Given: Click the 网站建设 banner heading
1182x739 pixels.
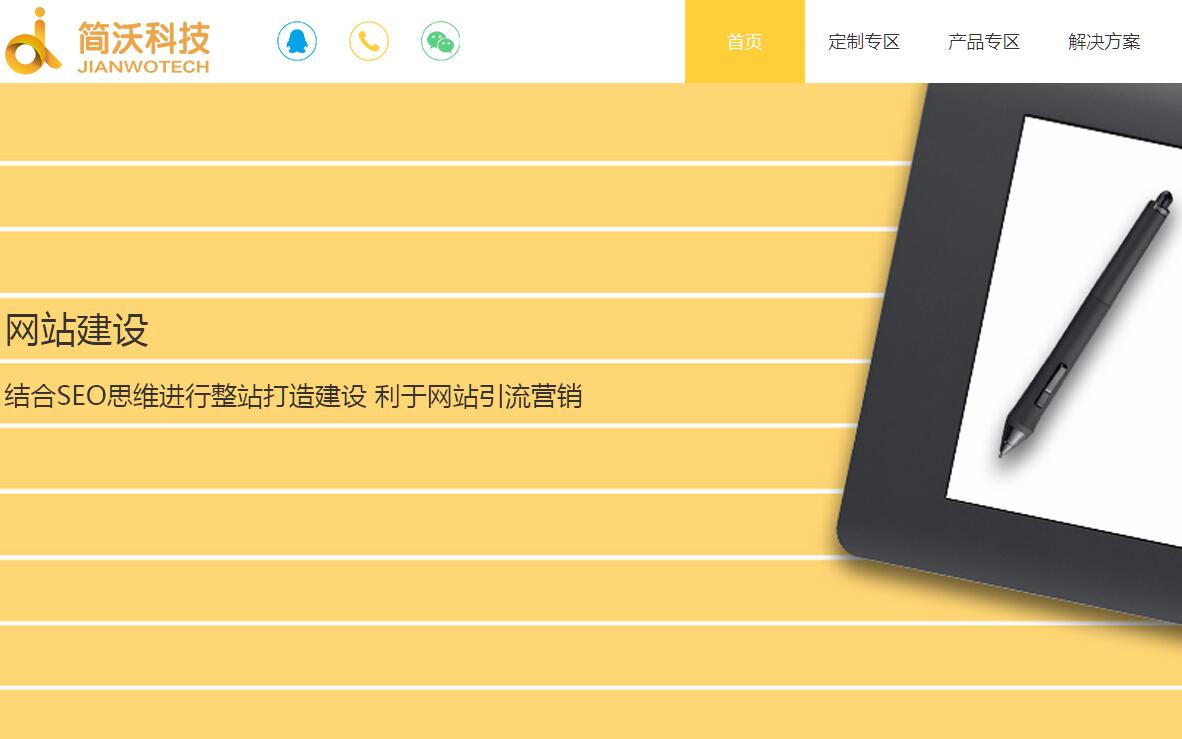Looking at the screenshot, I should (77, 330).
